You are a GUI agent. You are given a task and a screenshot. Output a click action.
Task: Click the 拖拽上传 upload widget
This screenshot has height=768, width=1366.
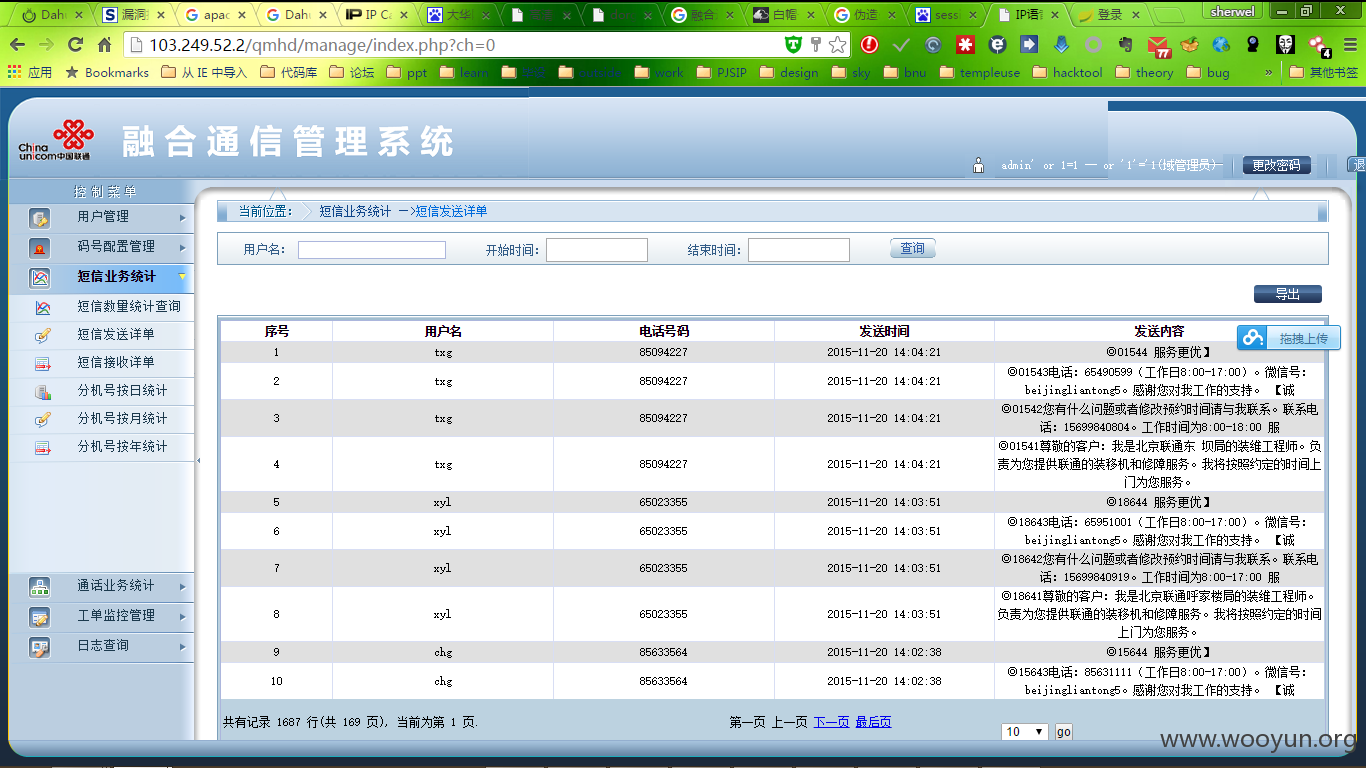[x=1289, y=338]
